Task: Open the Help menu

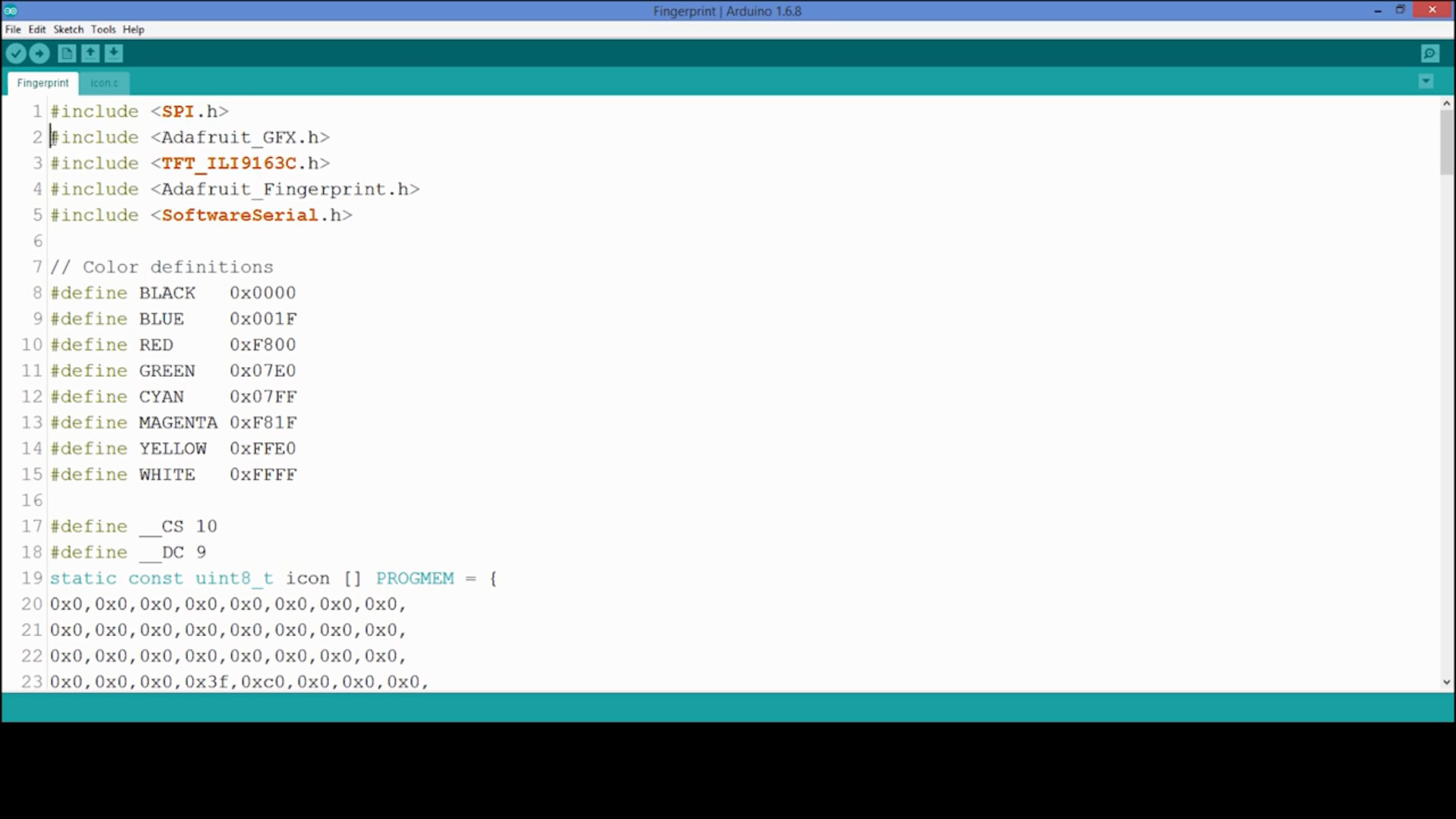Action: 133,29
